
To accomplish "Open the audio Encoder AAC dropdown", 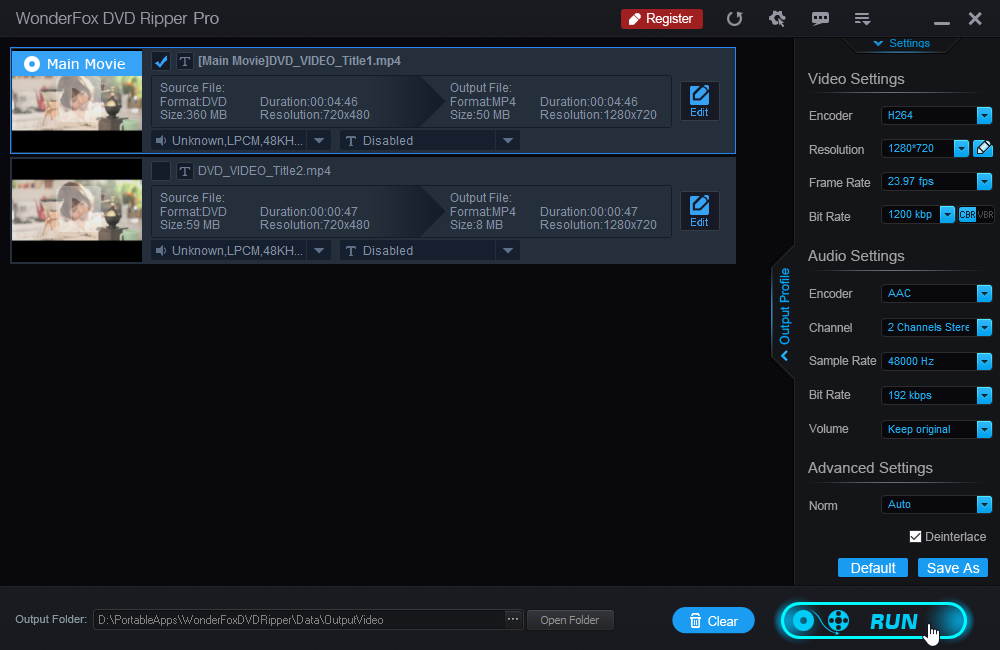I will [984, 293].
